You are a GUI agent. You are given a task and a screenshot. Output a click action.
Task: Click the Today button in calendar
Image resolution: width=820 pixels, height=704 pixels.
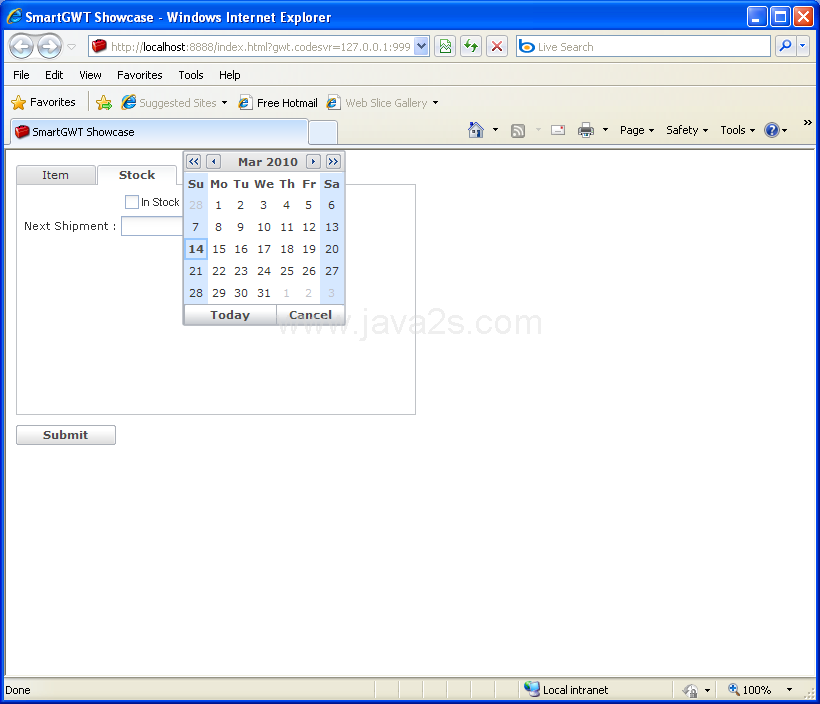point(230,315)
